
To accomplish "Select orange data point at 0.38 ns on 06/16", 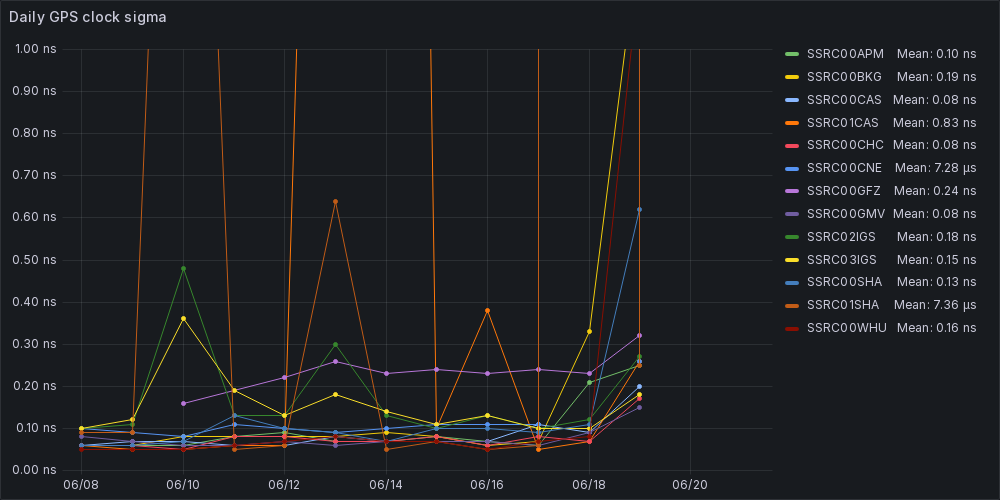I will (487, 310).
